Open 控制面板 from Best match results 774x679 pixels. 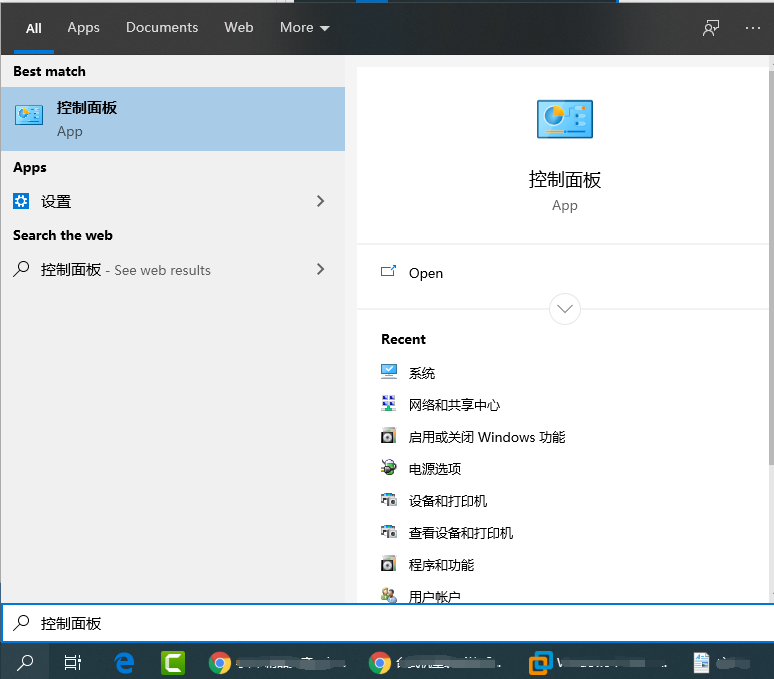(x=172, y=118)
